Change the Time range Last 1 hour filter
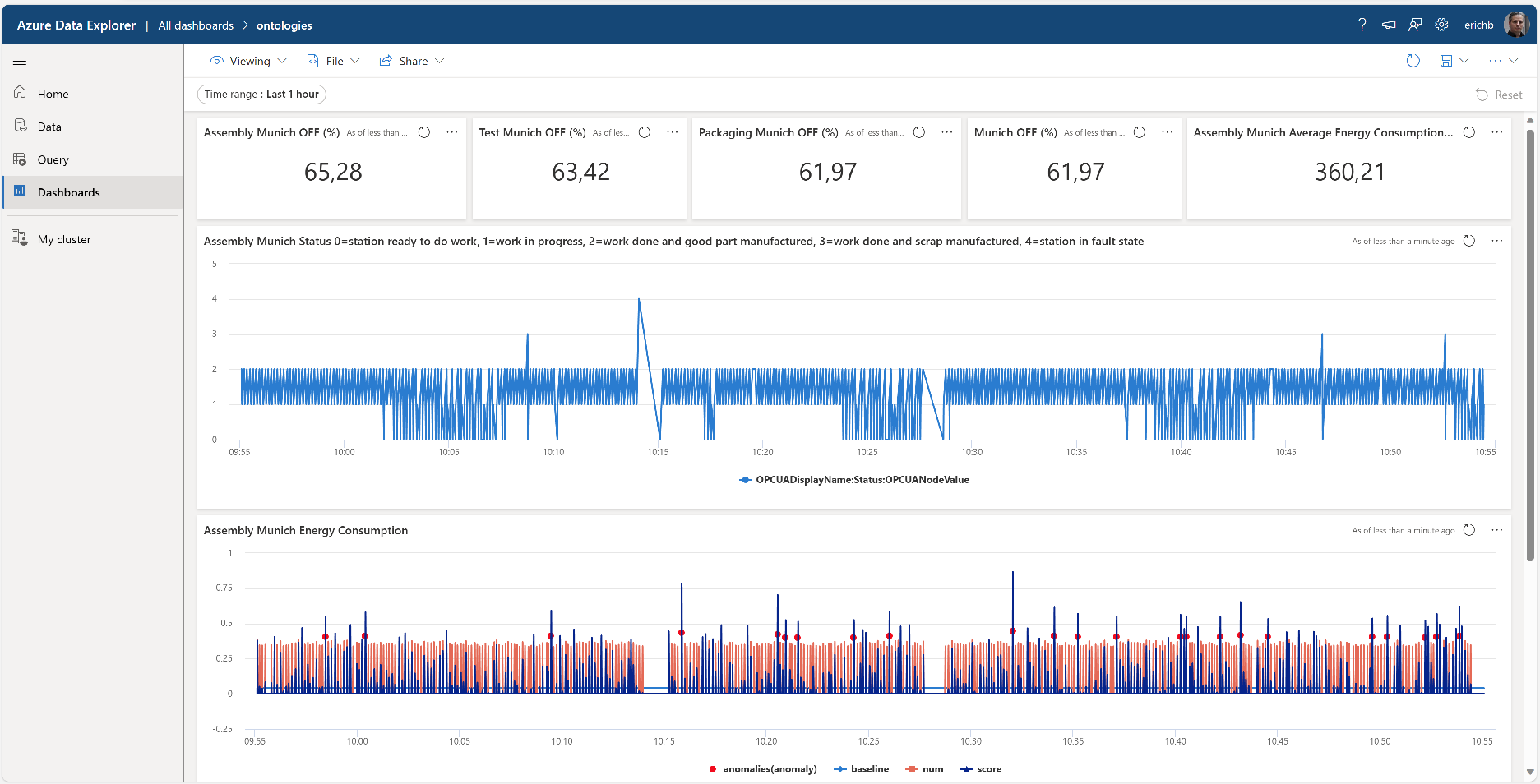Screen dimensions: 1540x784 (x=261, y=95)
